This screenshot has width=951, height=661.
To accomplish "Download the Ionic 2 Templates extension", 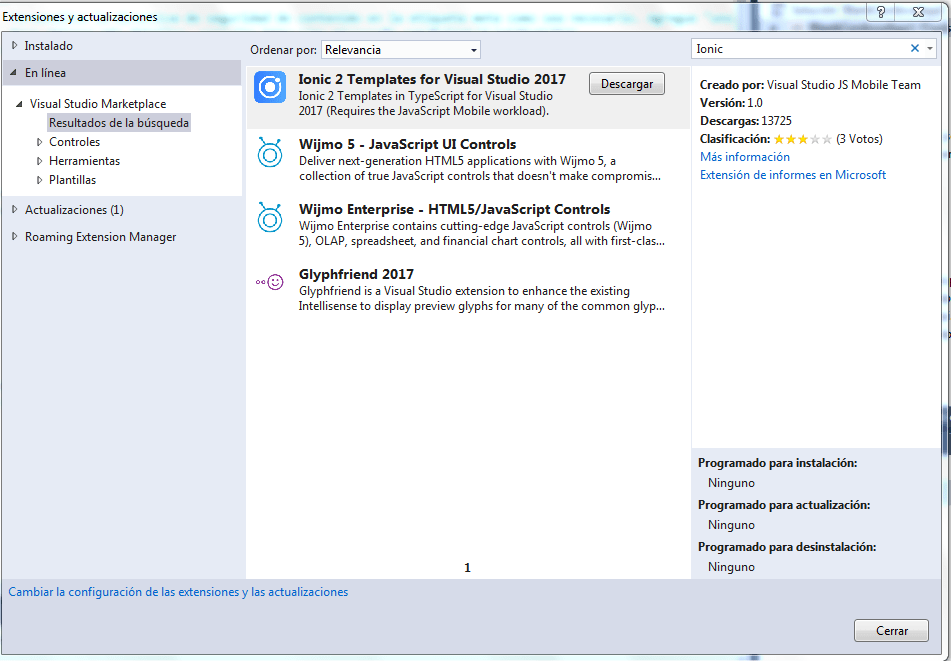I will (626, 84).
